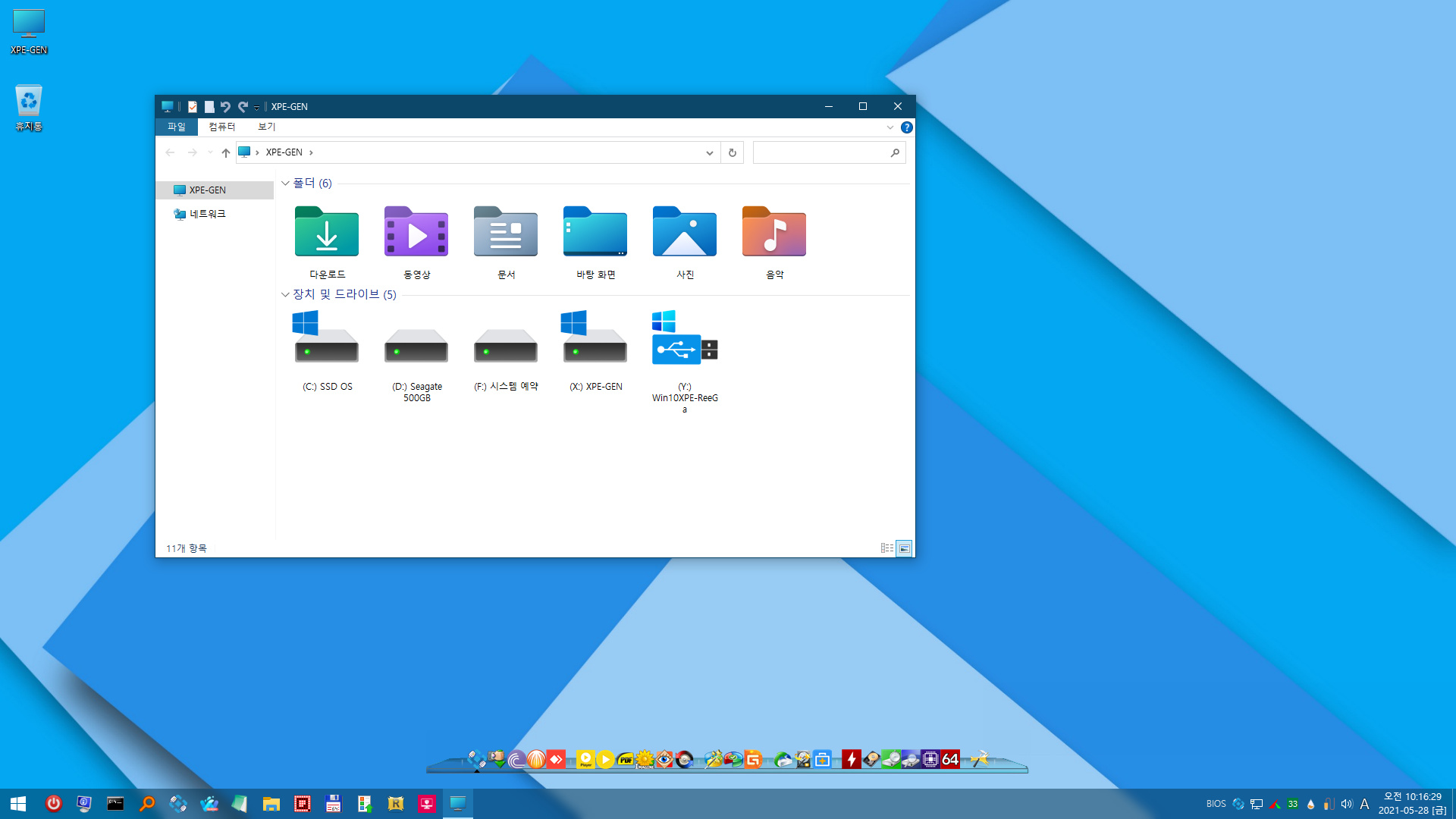This screenshot has height=819, width=1456.
Task: Click the undo arrow in the title bar
Action: (226, 107)
